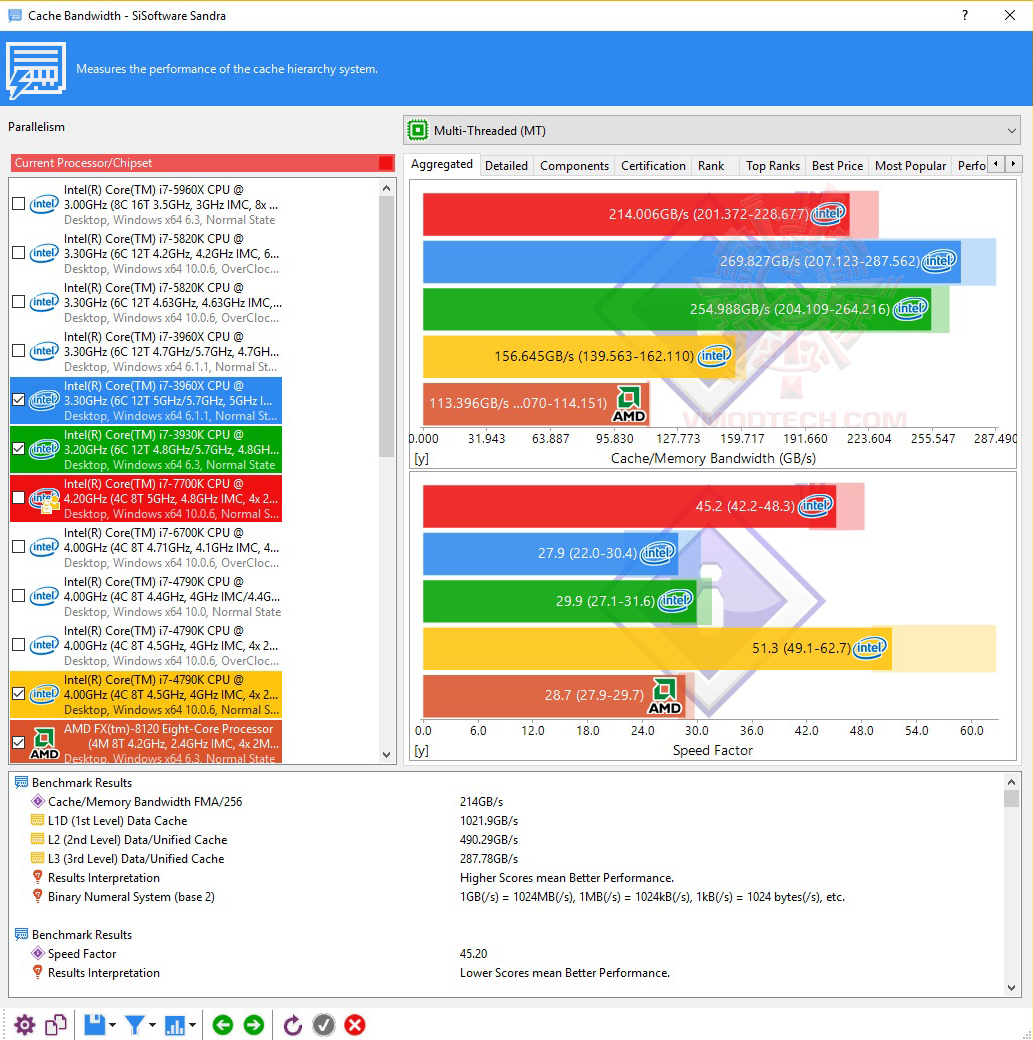Viewport: 1033px width, 1040px height.
Task: Click Intel logo on 214.006GB/s red bar
Action: tap(828, 214)
